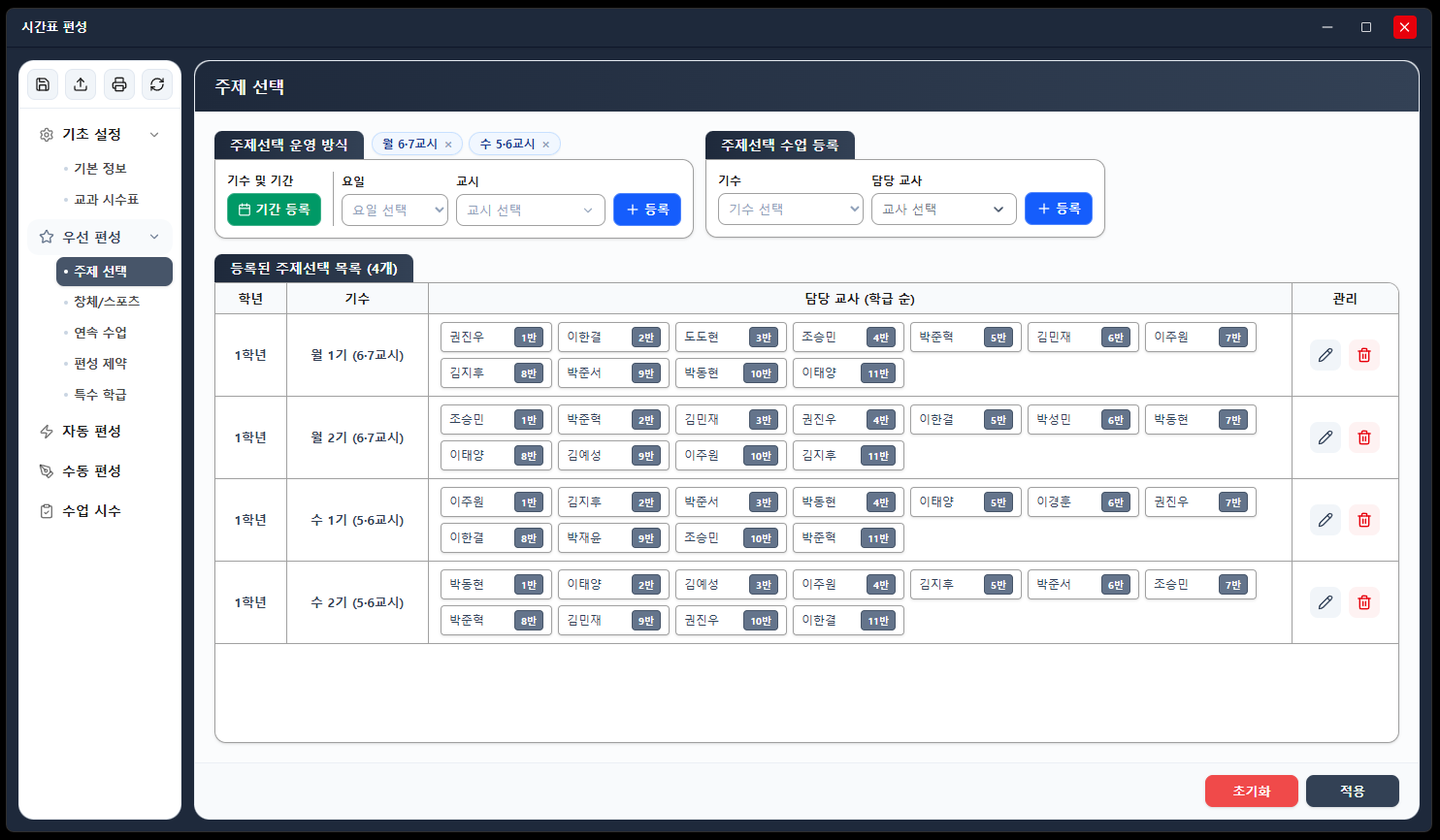The width and height of the screenshot is (1440, 840).
Task: Click the green 기간 등록 button
Action: pos(274,210)
